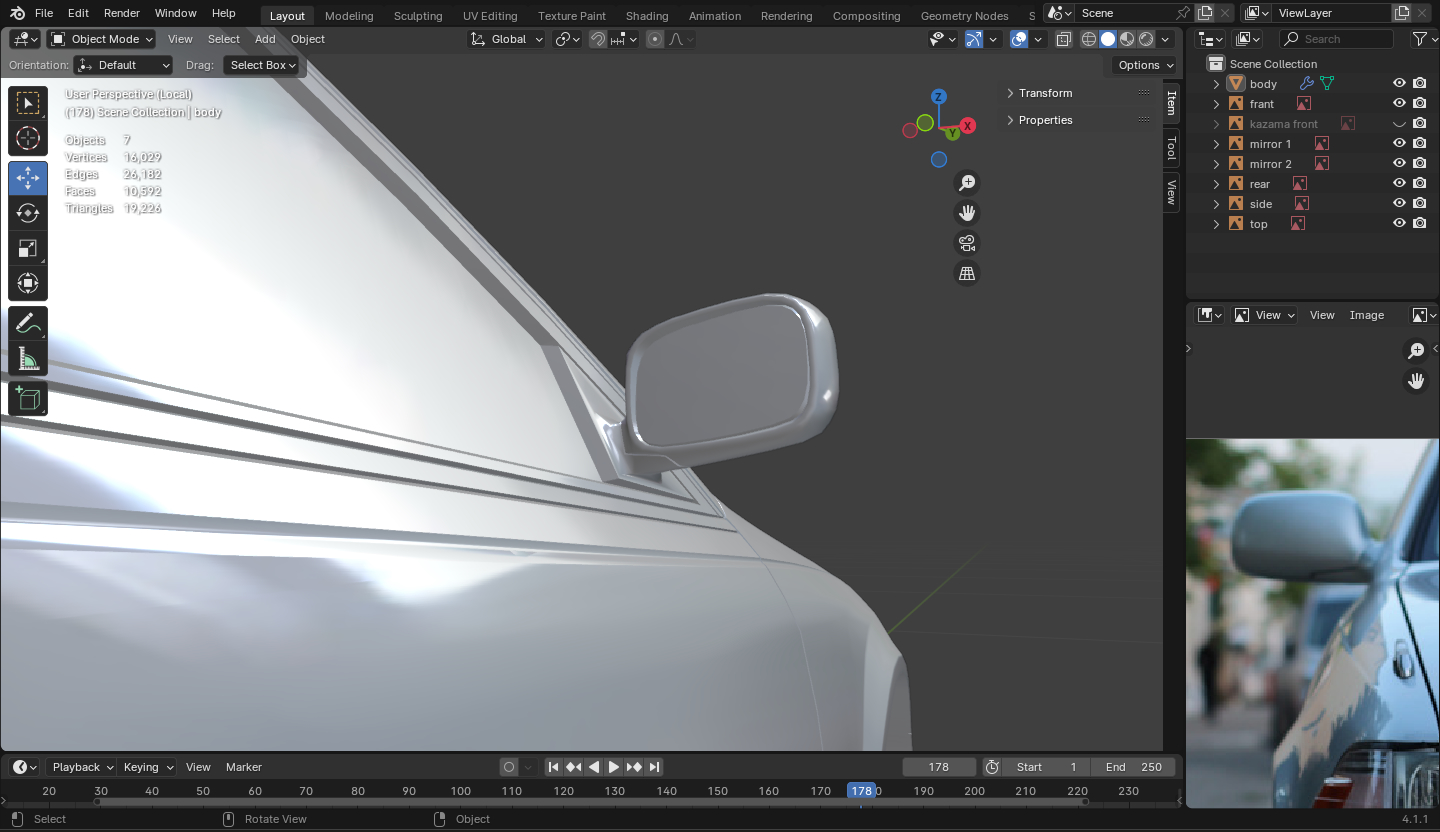Open the outliner filter funnel
This screenshot has height=832, width=1440.
tap(1419, 39)
